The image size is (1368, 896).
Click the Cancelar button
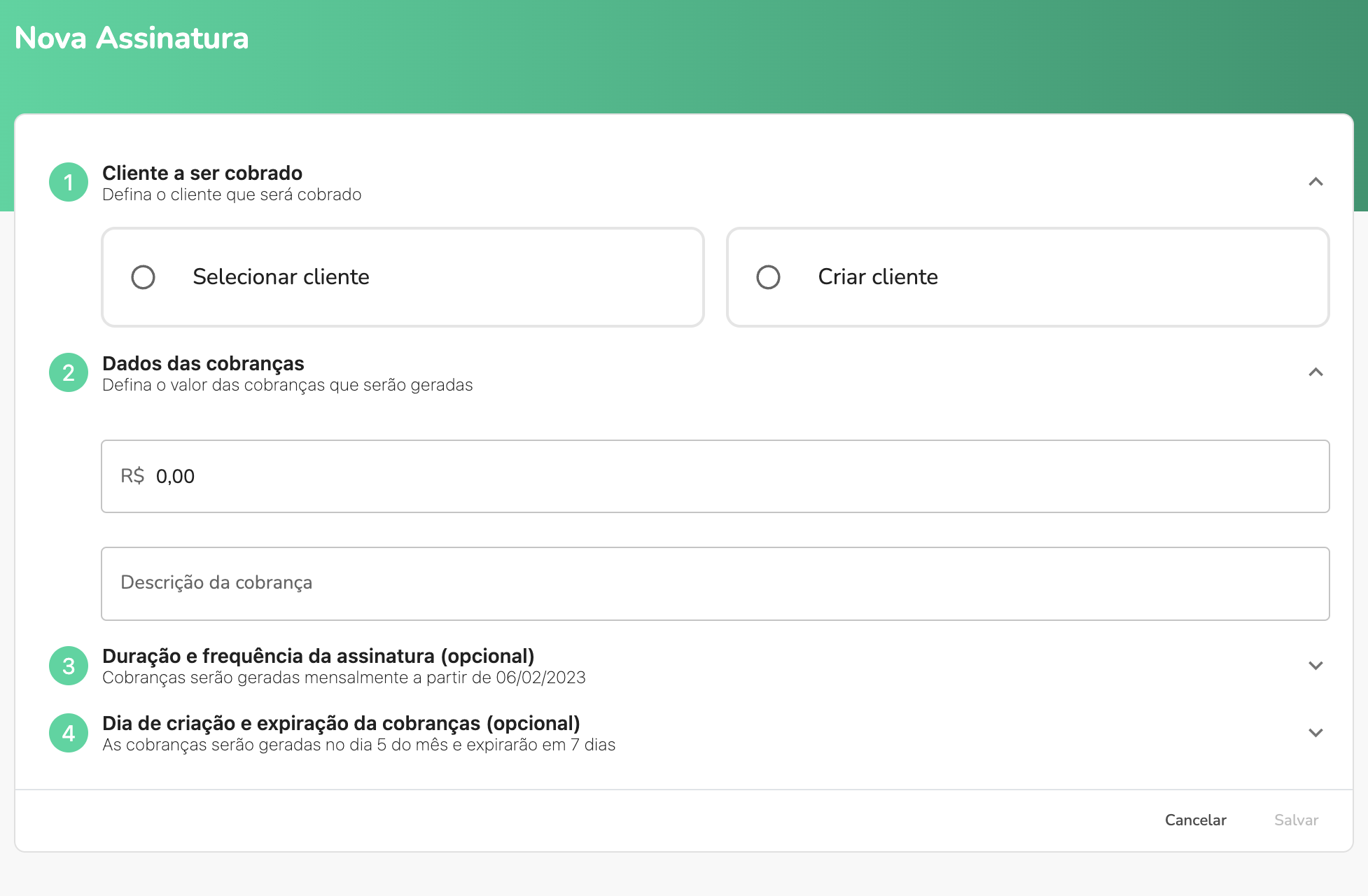(x=1195, y=820)
